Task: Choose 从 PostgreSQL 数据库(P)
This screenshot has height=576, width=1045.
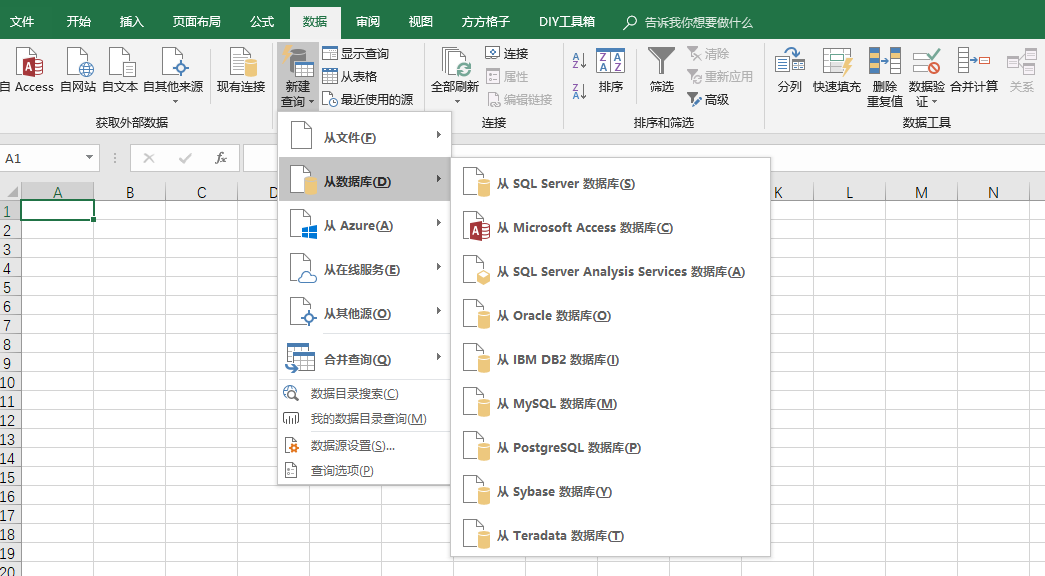Action: [610, 446]
